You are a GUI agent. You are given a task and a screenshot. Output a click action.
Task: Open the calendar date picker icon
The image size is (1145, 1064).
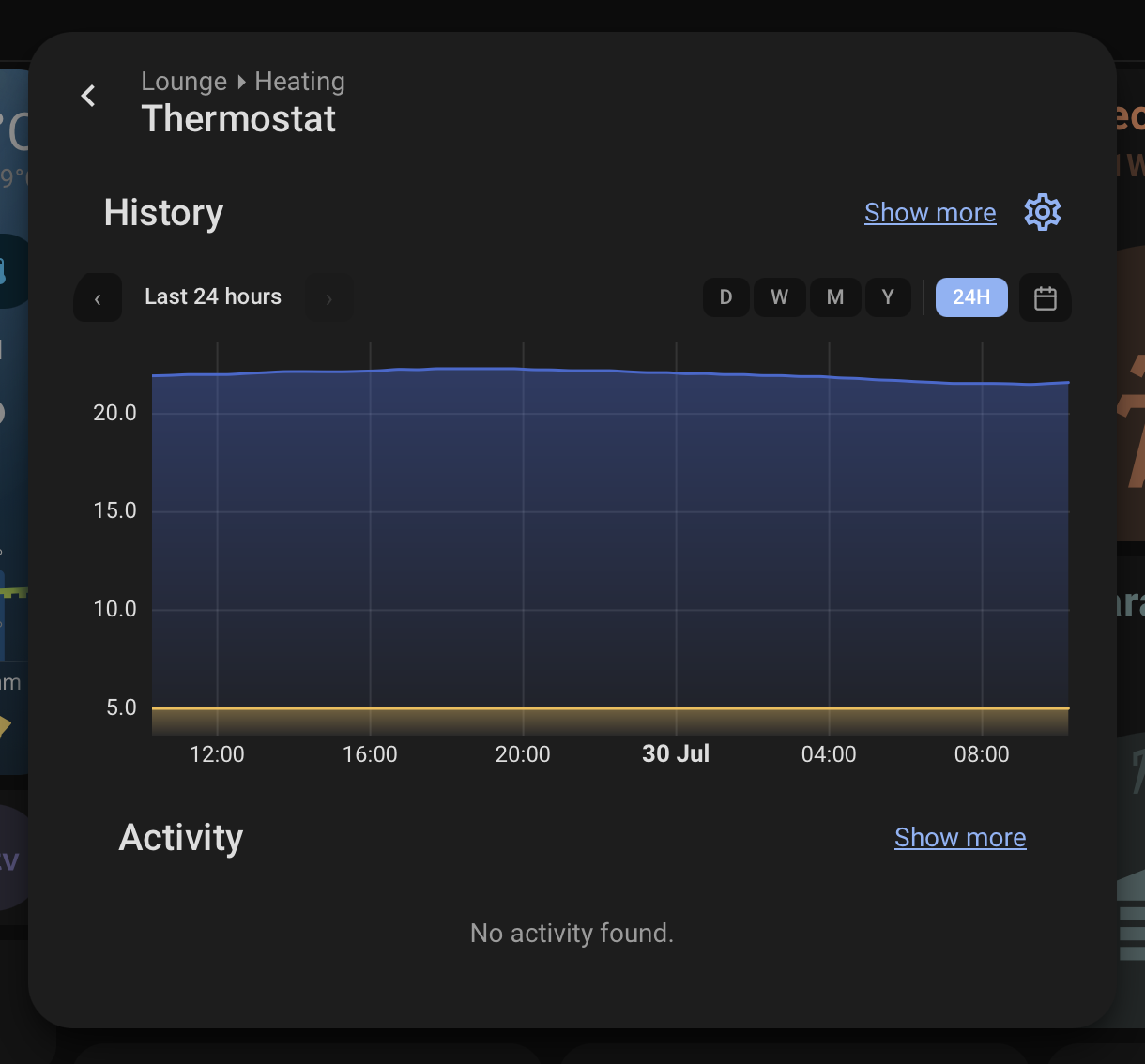click(x=1046, y=297)
